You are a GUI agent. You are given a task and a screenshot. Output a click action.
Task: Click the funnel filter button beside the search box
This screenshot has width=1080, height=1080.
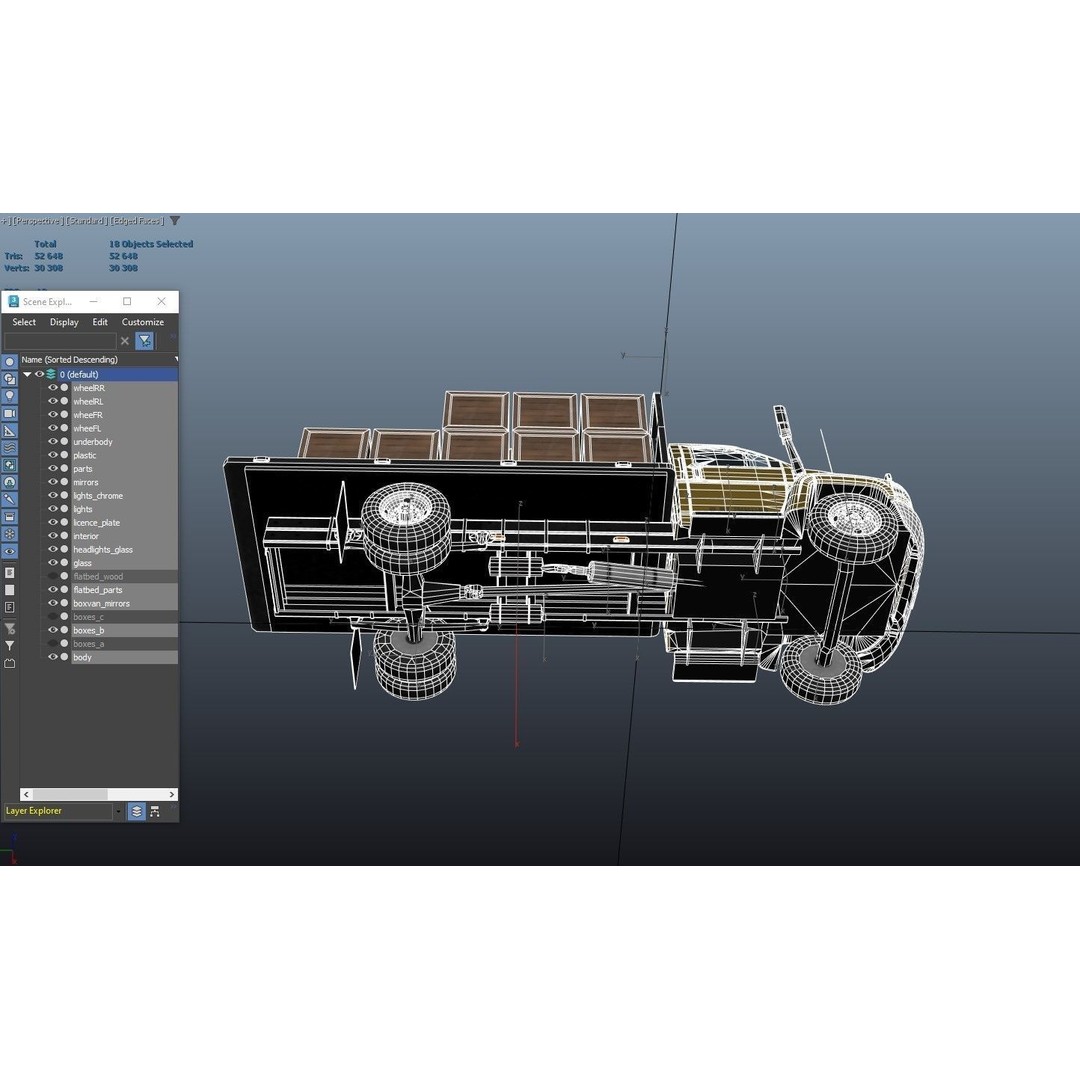pos(144,341)
